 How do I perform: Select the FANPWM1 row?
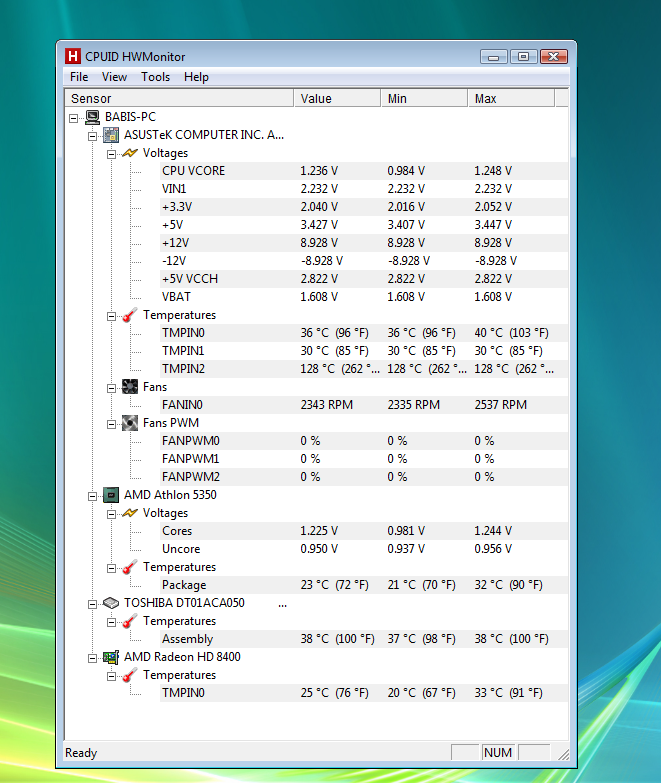point(364,459)
